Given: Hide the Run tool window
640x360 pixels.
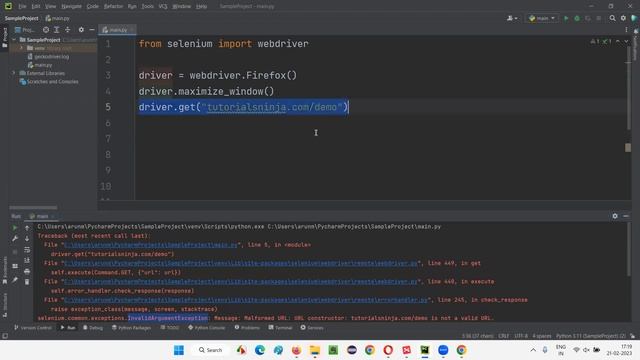Looking at the screenshot, I should (x=626, y=216).
